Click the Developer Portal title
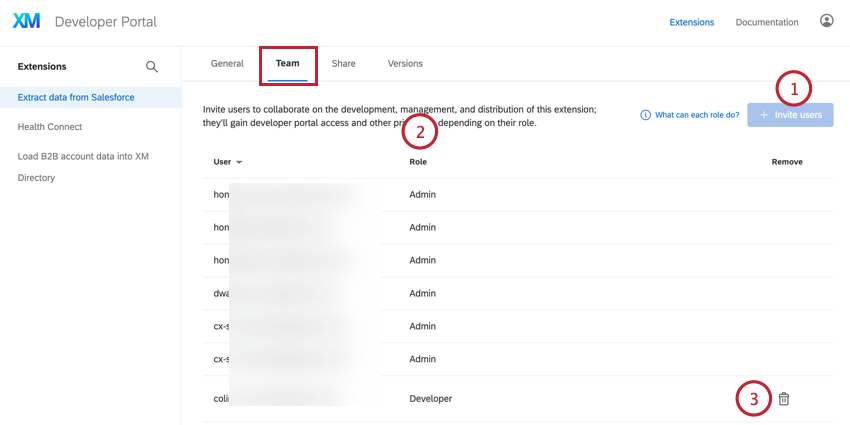 (105, 21)
